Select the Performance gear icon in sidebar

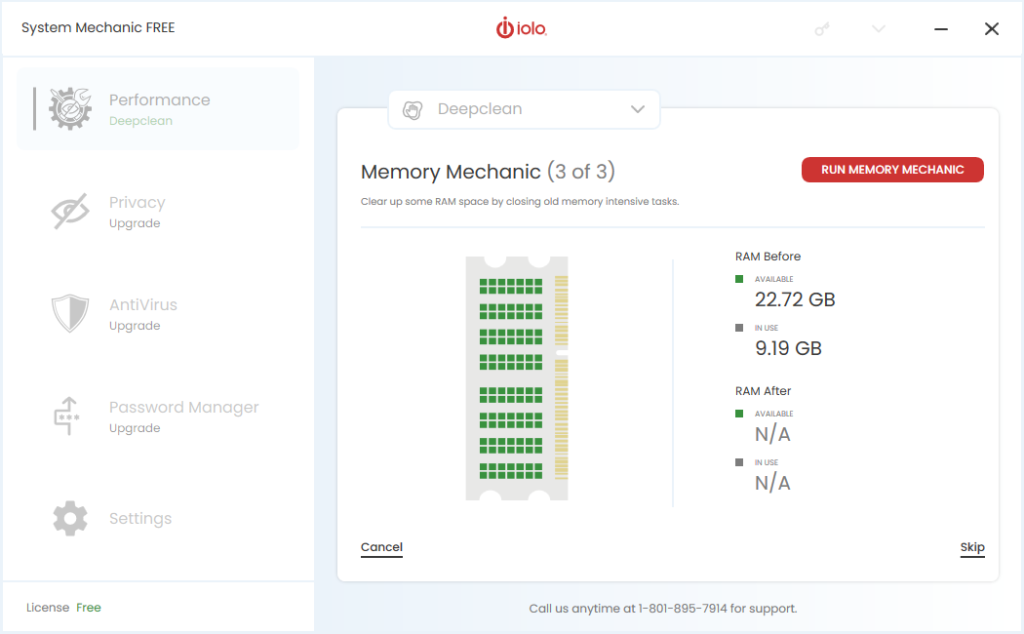[69, 108]
